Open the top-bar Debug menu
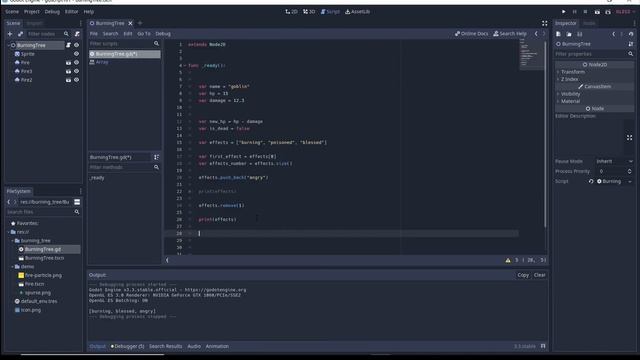 coord(52,12)
